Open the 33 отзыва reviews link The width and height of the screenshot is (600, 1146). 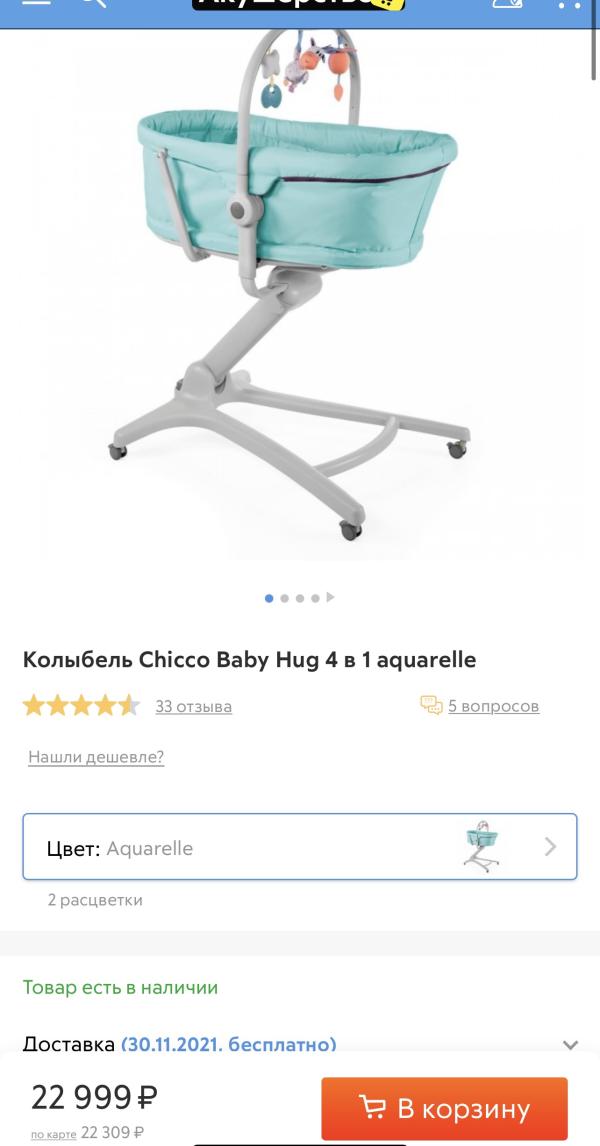pyautogui.click(x=194, y=707)
